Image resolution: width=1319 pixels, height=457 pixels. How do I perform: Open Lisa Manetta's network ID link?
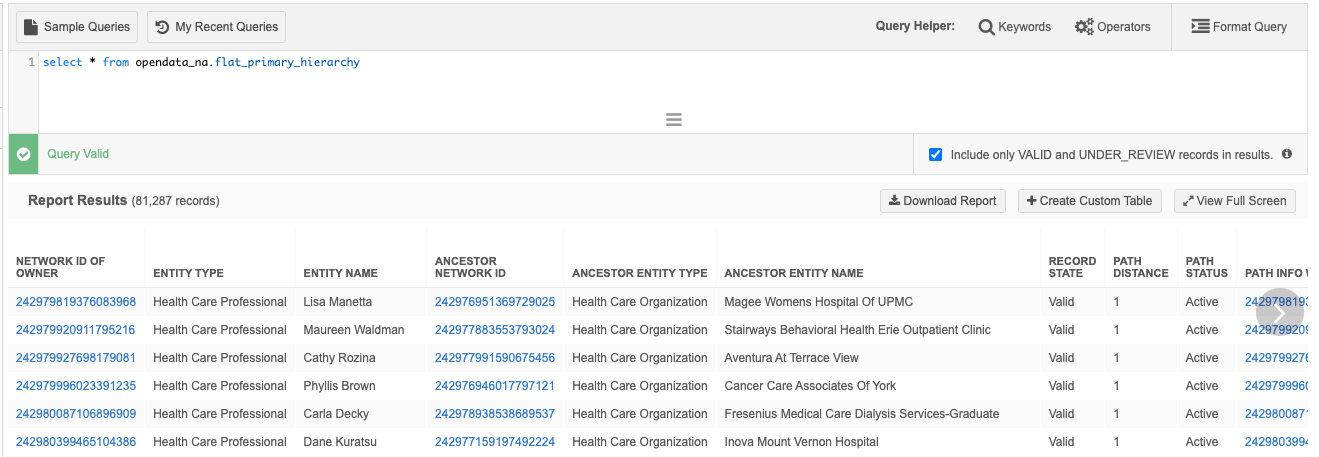pyautogui.click(x=76, y=302)
